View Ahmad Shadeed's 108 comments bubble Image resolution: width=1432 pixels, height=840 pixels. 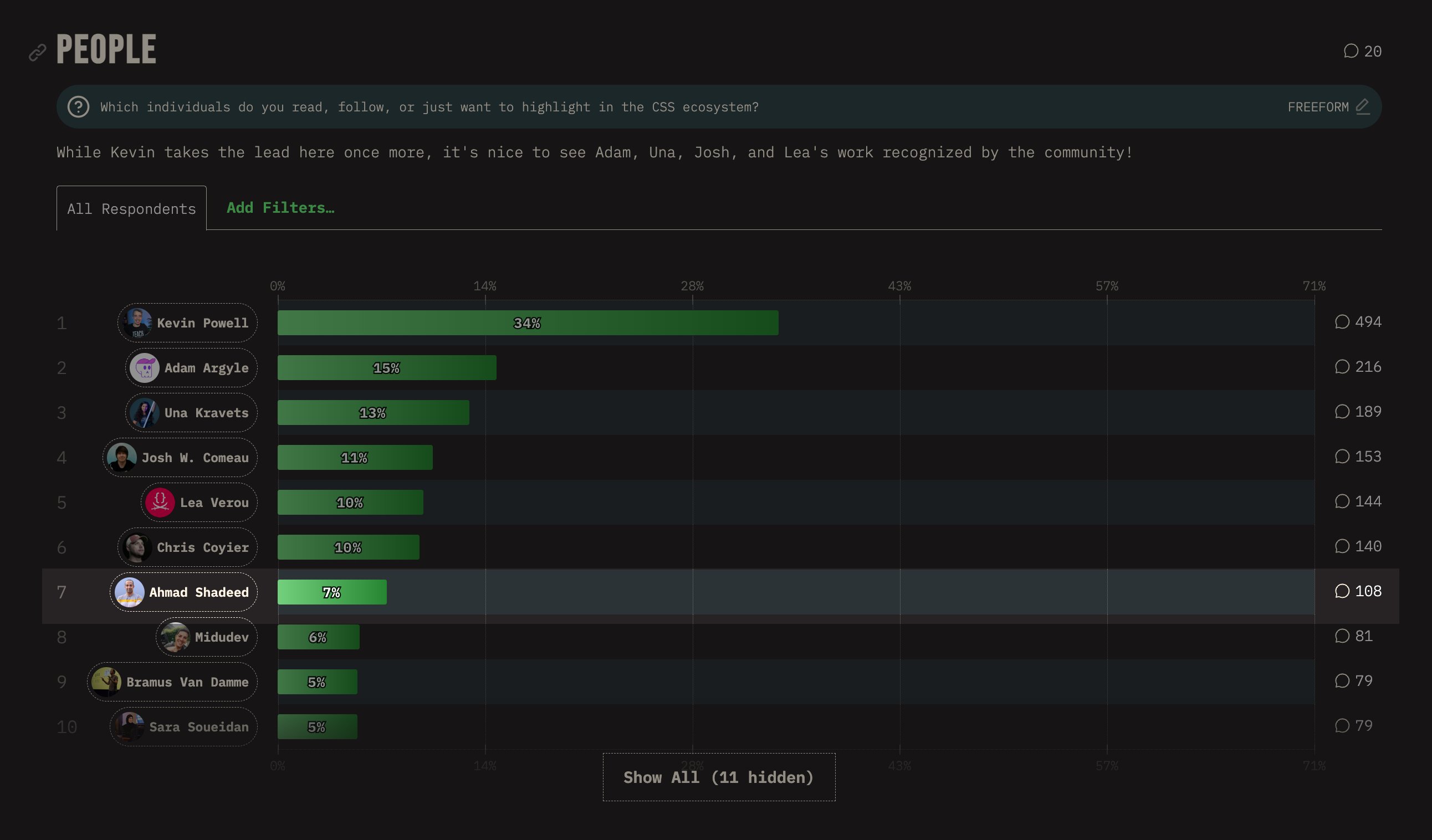pyautogui.click(x=1342, y=591)
